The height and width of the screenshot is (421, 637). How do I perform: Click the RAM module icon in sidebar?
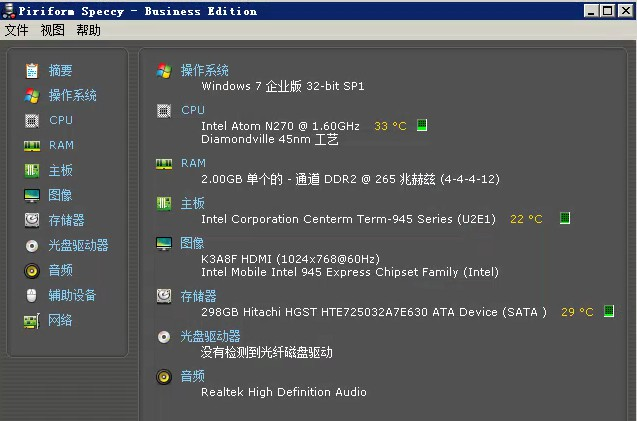pyautogui.click(x=32, y=145)
